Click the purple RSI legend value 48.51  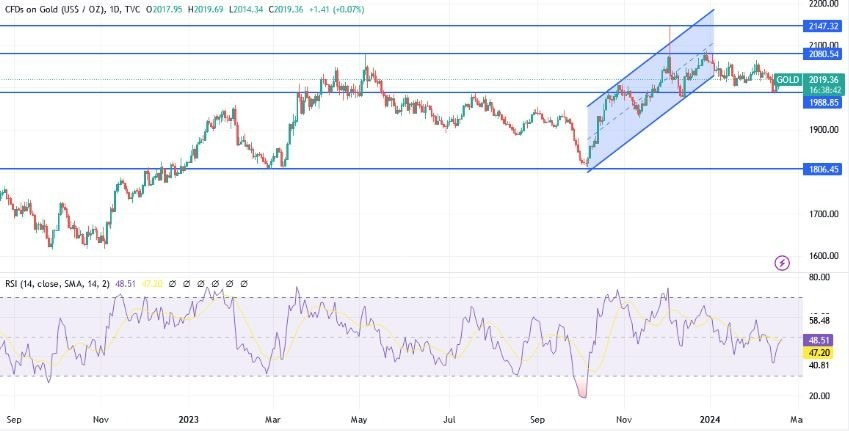[x=125, y=283]
